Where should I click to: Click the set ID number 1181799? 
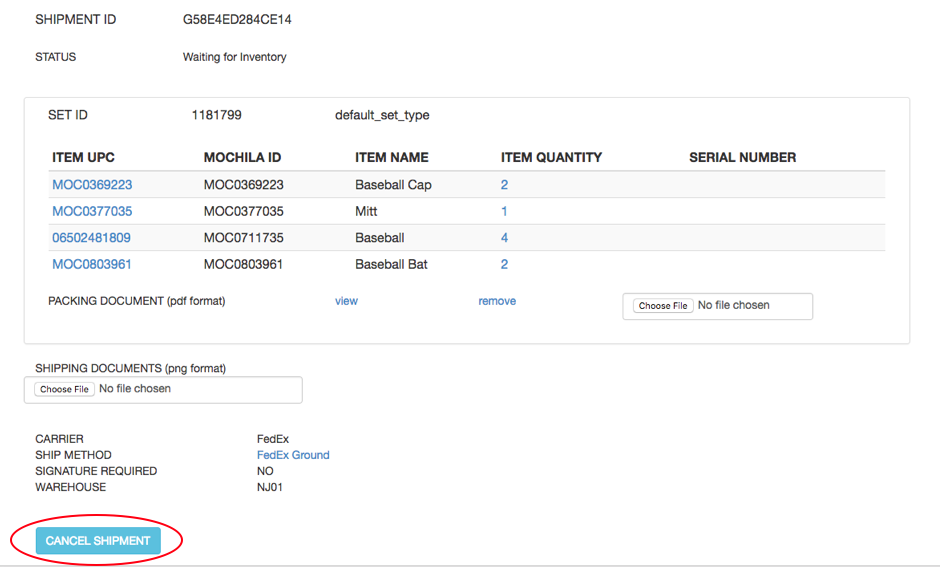(x=216, y=115)
